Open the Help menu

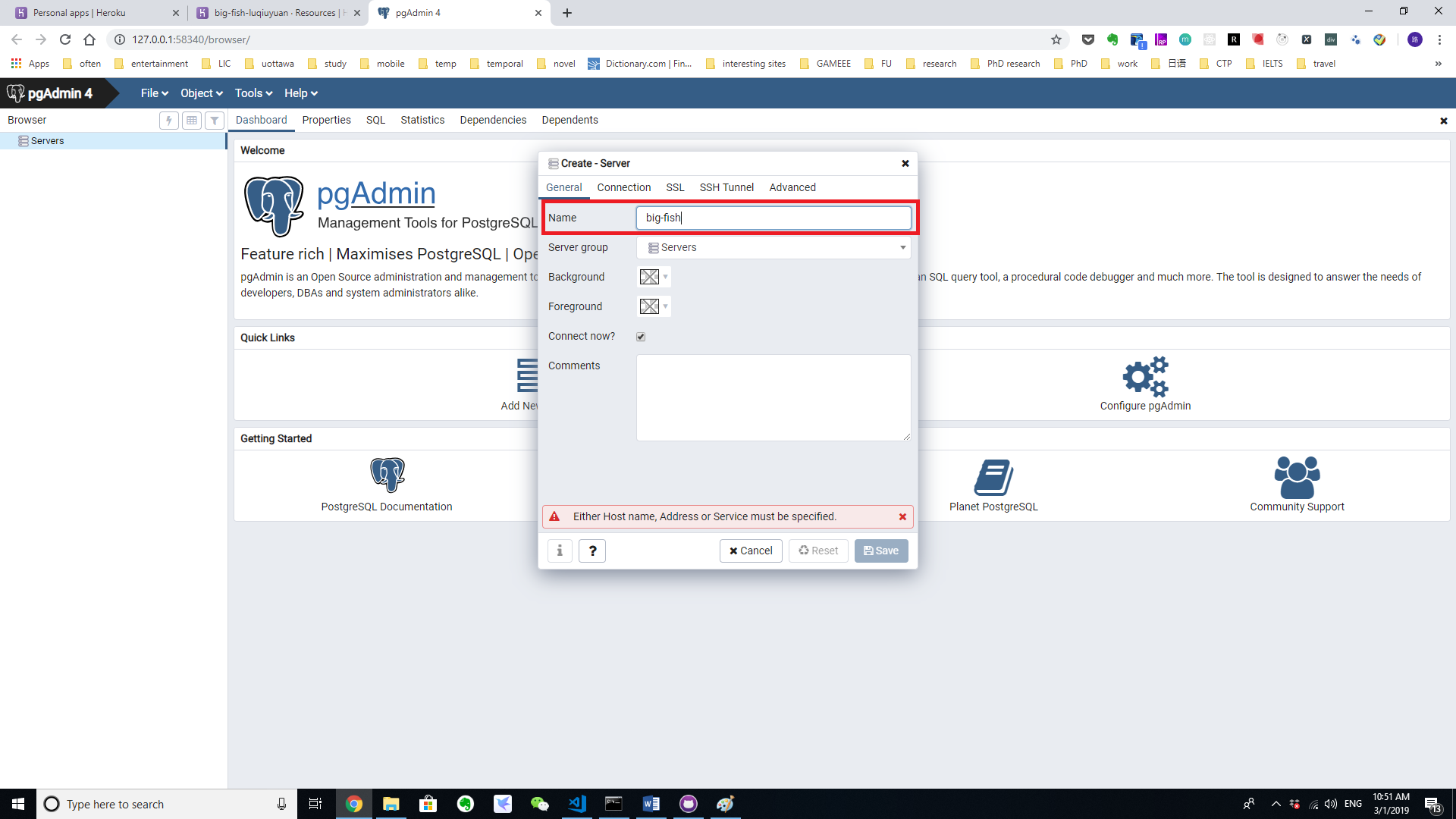(300, 93)
